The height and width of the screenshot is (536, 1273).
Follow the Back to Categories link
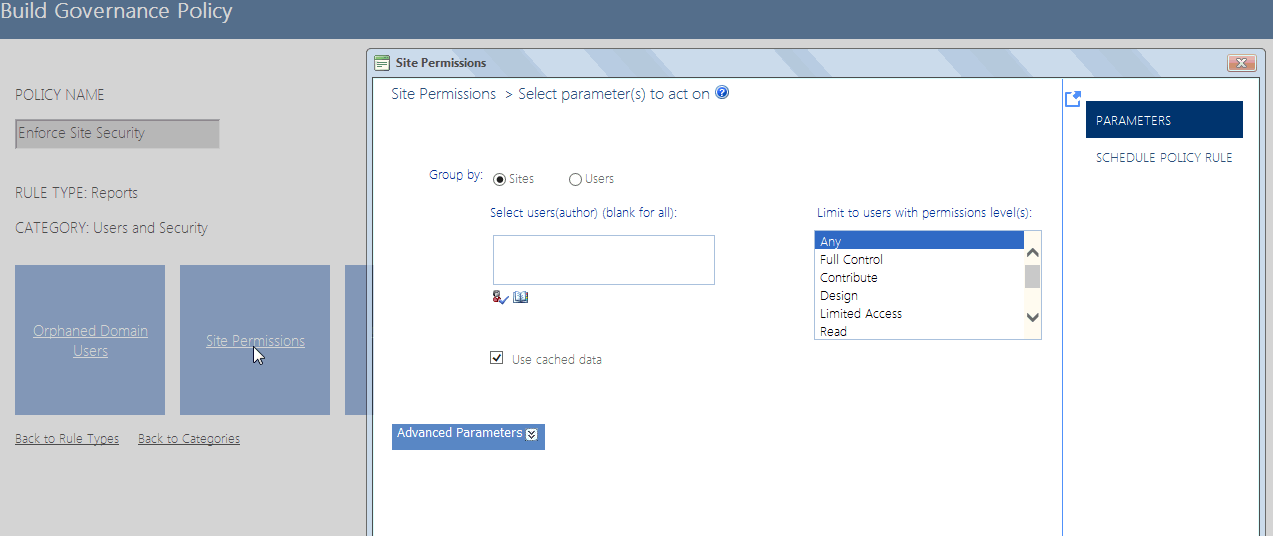click(x=189, y=439)
